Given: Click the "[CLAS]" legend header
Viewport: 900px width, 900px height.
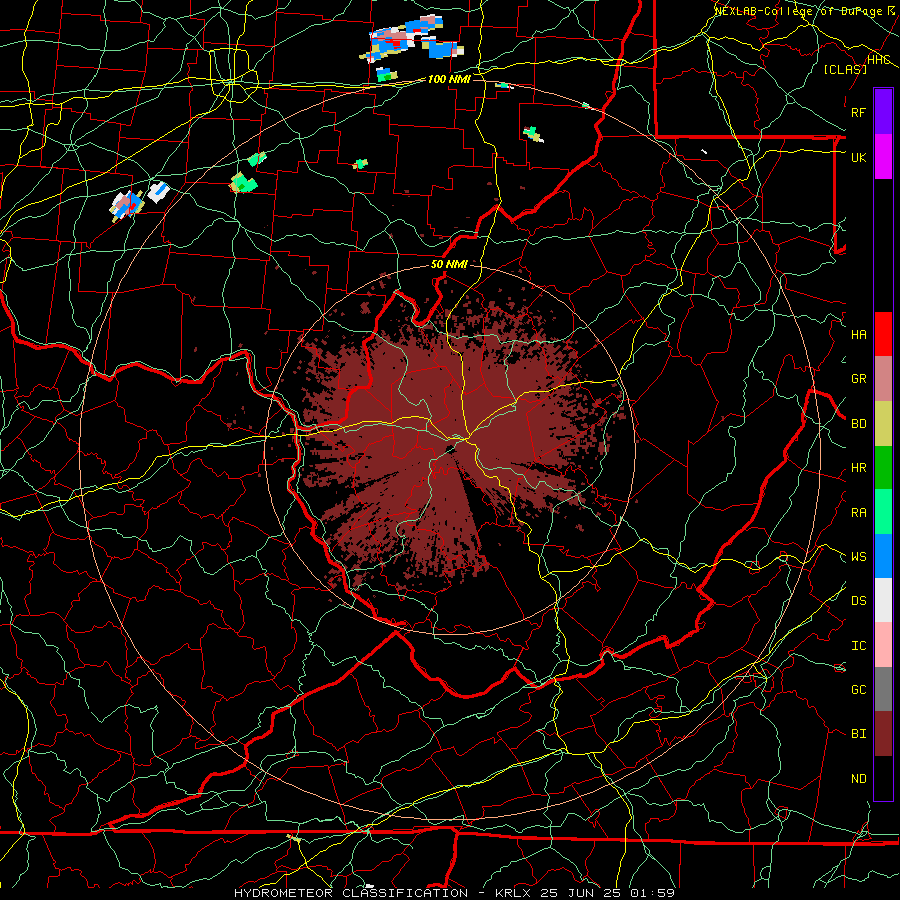Looking at the screenshot, I should point(845,69).
